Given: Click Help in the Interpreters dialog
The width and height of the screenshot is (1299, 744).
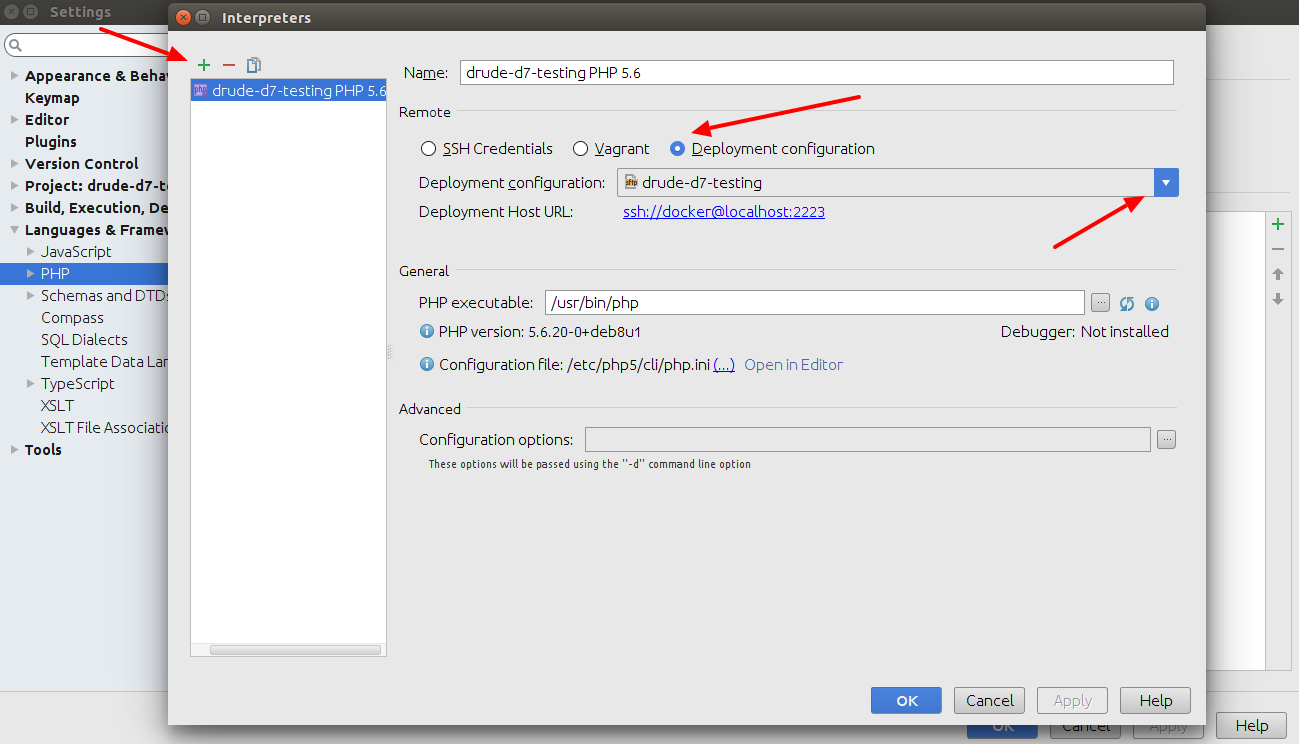Looking at the screenshot, I should (1156, 700).
